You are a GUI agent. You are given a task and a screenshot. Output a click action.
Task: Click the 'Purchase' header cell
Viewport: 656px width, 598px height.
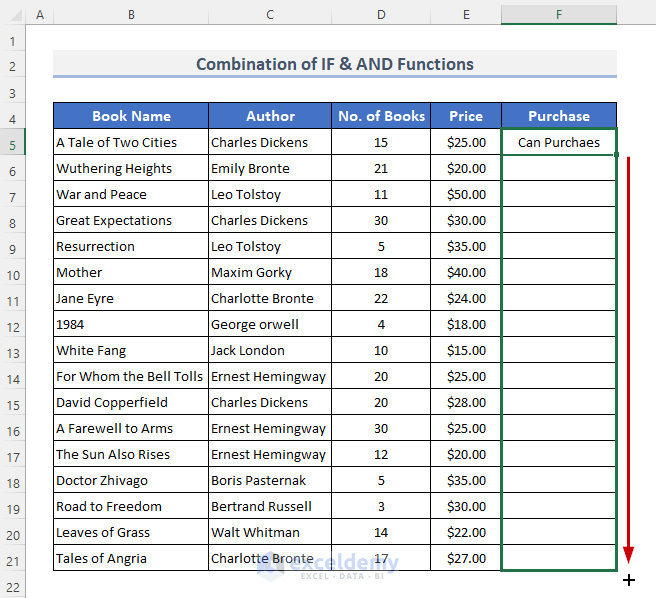coord(559,116)
